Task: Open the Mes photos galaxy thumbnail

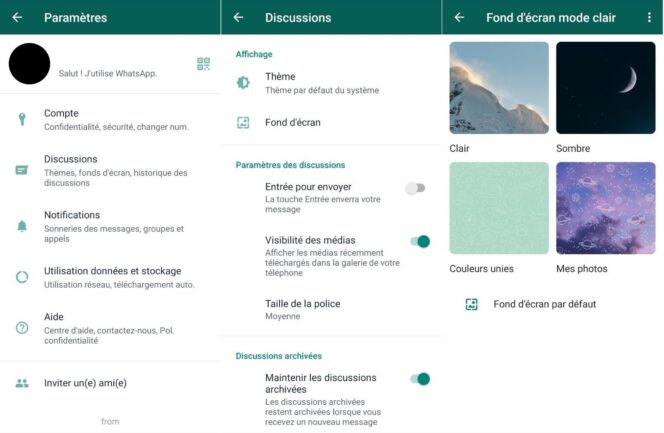Action: coord(606,208)
